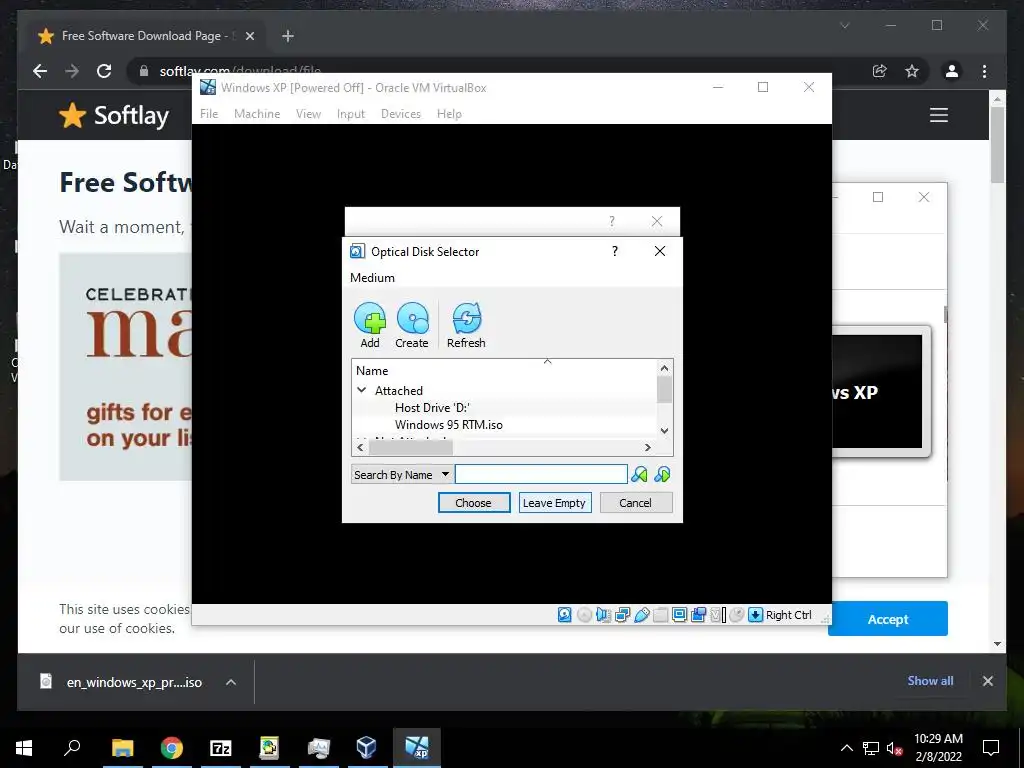Open the Softlay hamburger menu

click(938, 115)
